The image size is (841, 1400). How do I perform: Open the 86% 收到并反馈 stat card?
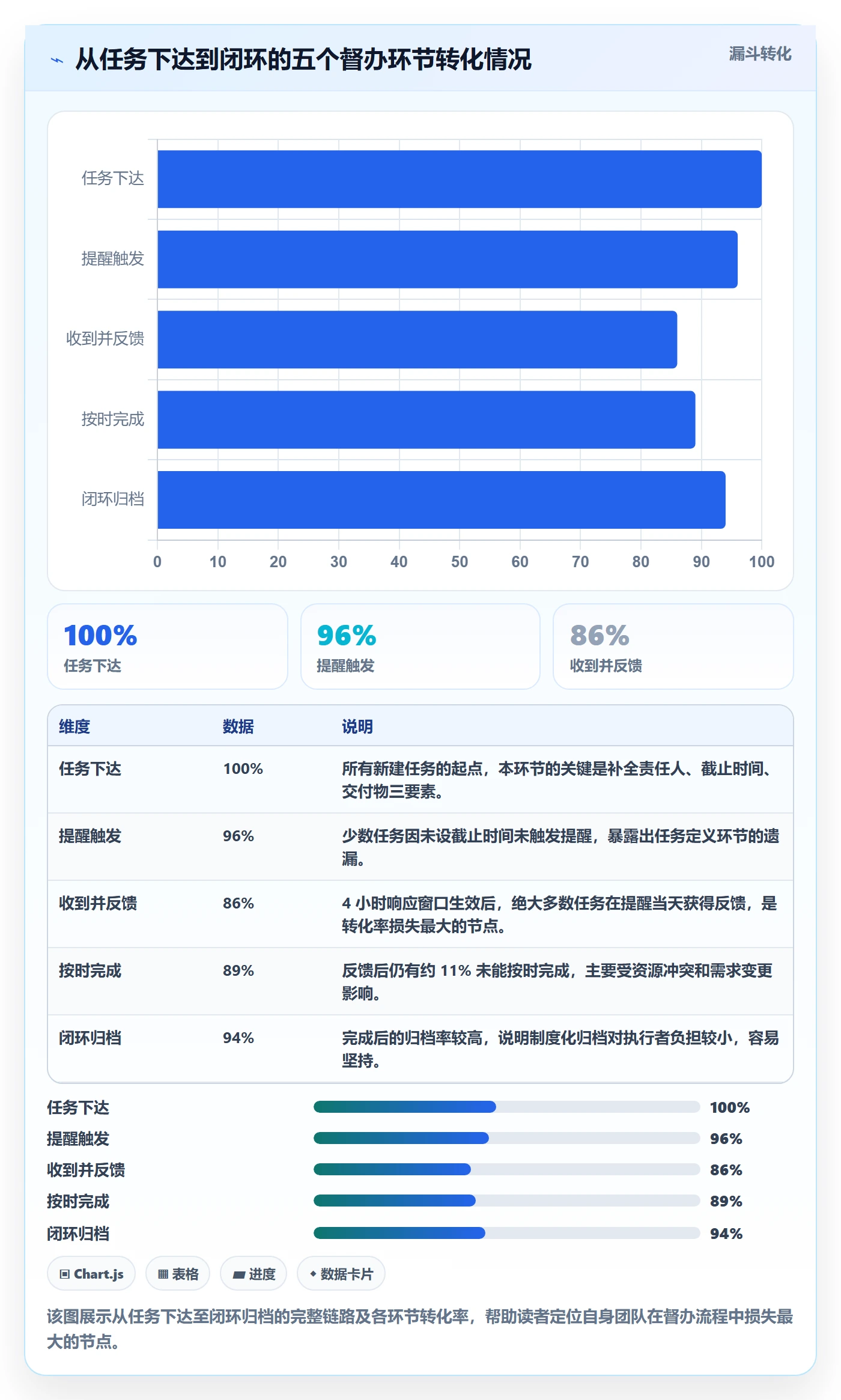click(x=673, y=647)
